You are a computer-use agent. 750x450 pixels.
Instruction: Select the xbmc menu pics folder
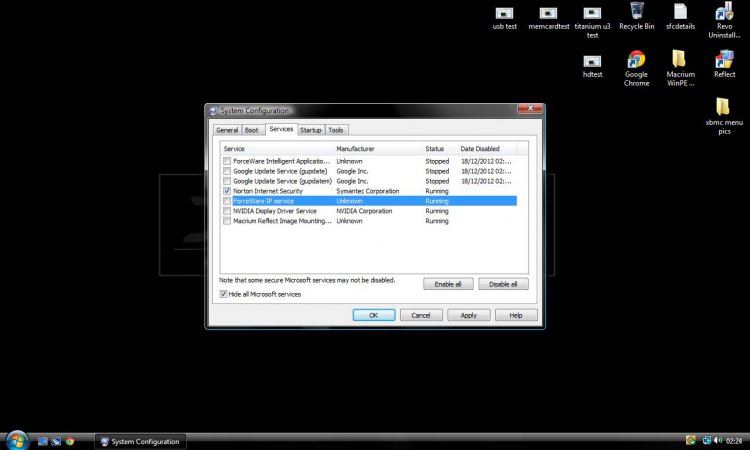point(724,107)
